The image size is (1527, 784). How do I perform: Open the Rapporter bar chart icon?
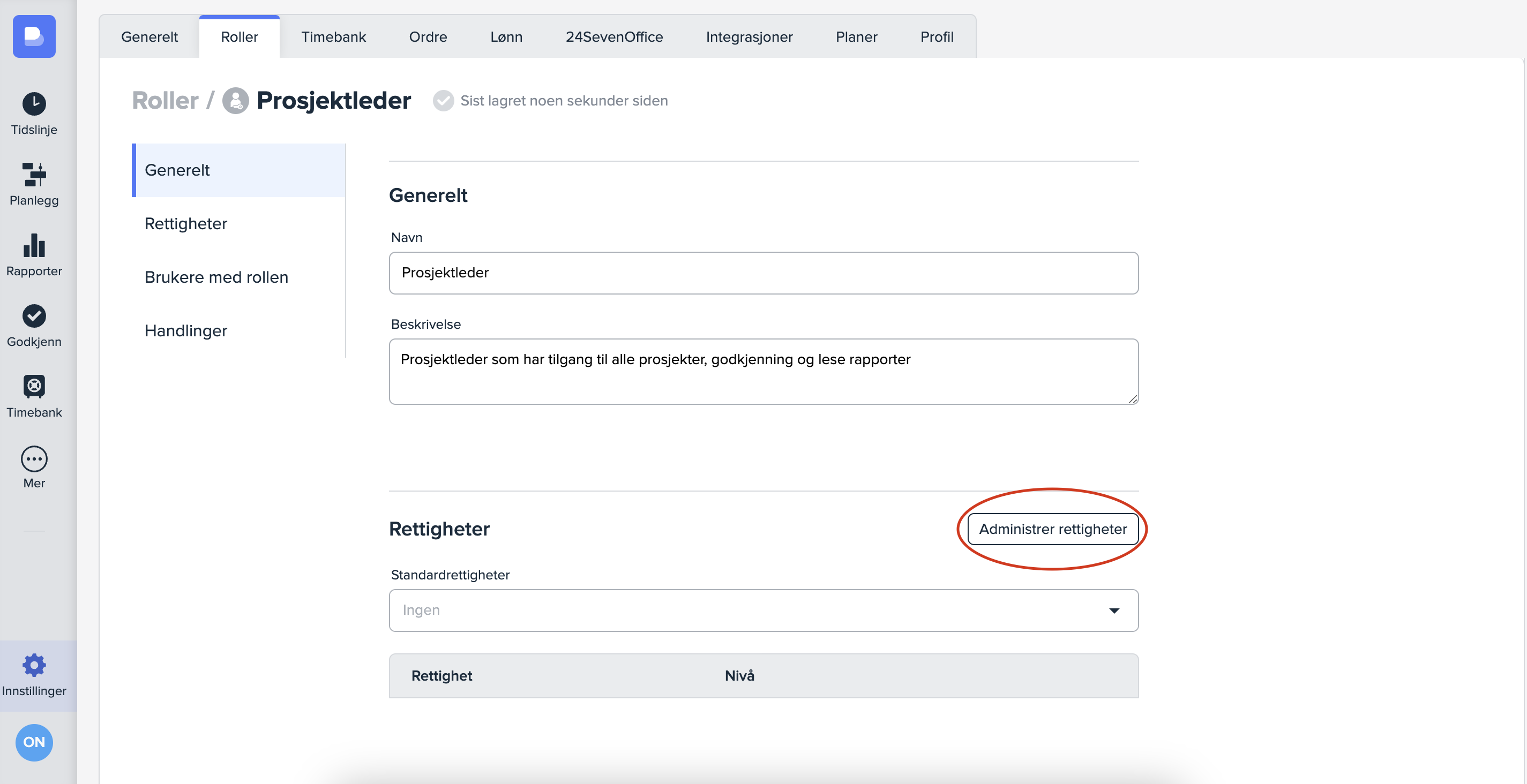(34, 245)
